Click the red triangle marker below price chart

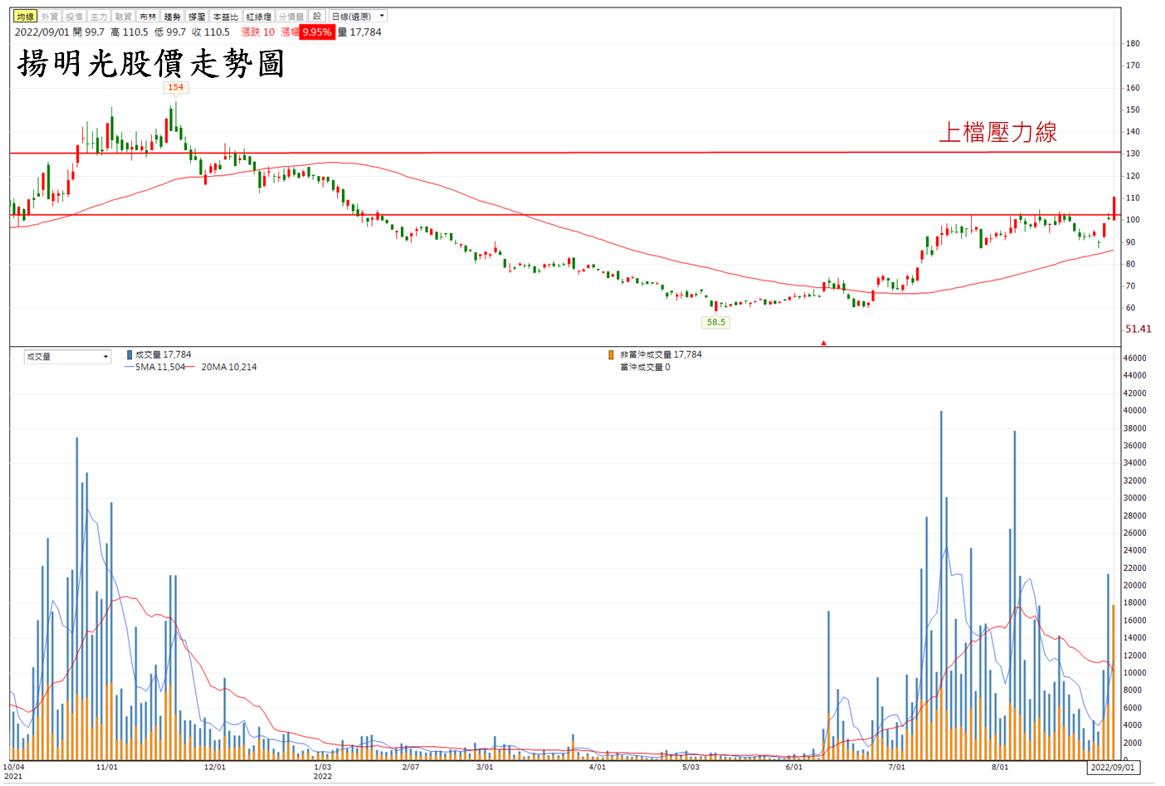click(x=824, y=343)
